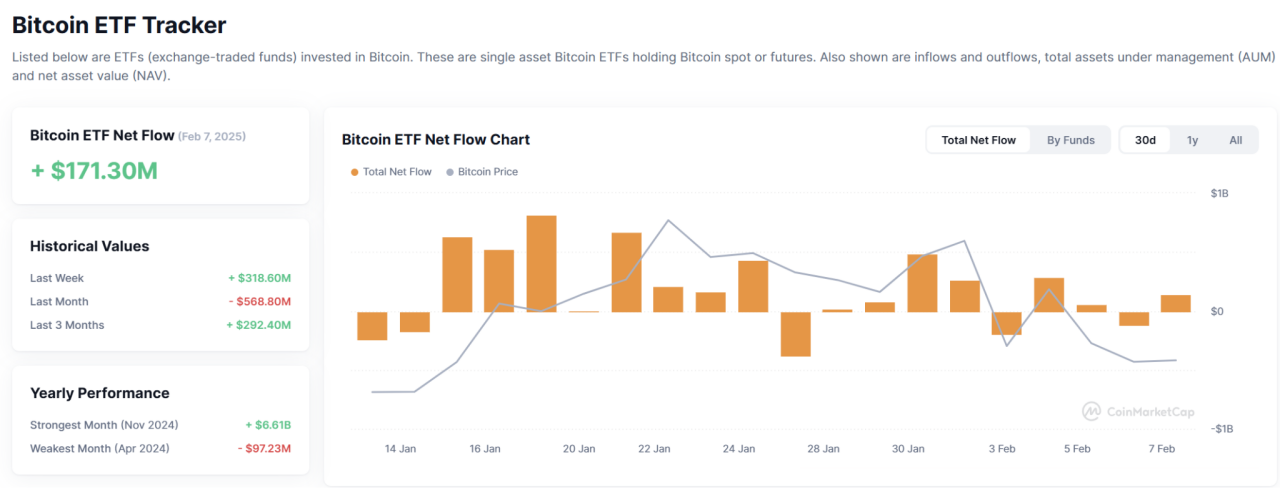
Task: Click the Last Week +$318.60M value
Action: coord(259,278)
